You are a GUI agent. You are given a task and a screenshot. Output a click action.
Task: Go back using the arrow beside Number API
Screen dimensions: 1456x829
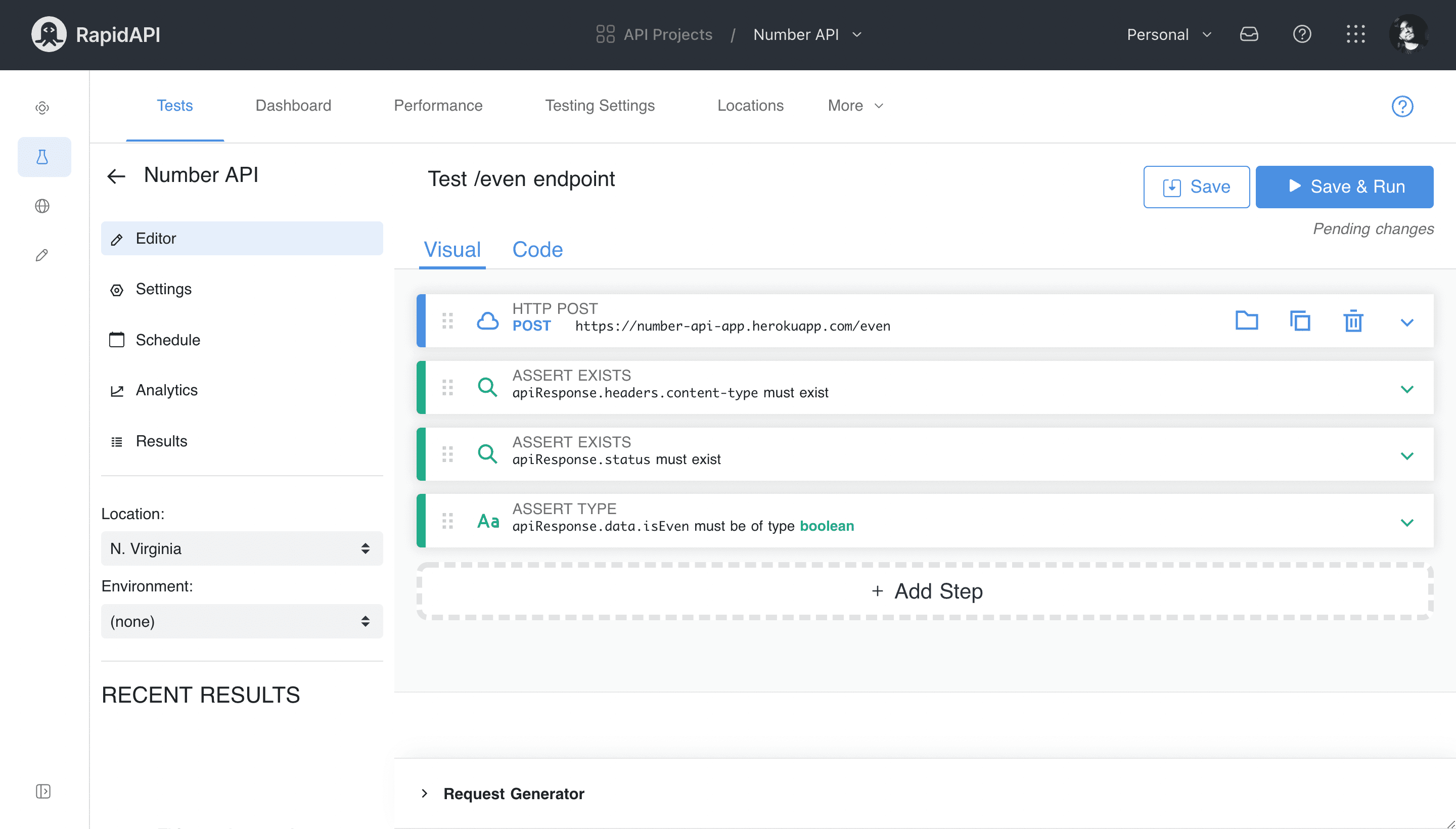[116, 176]
